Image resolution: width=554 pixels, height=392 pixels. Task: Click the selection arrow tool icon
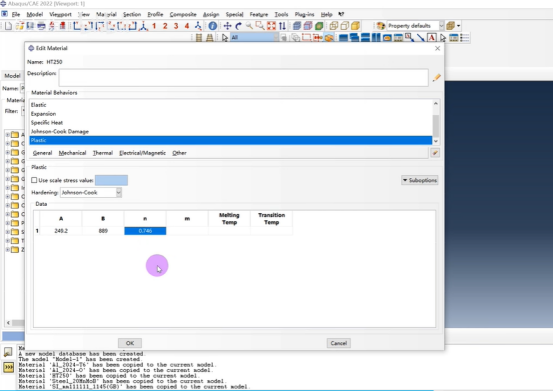(x=225, y=37)
